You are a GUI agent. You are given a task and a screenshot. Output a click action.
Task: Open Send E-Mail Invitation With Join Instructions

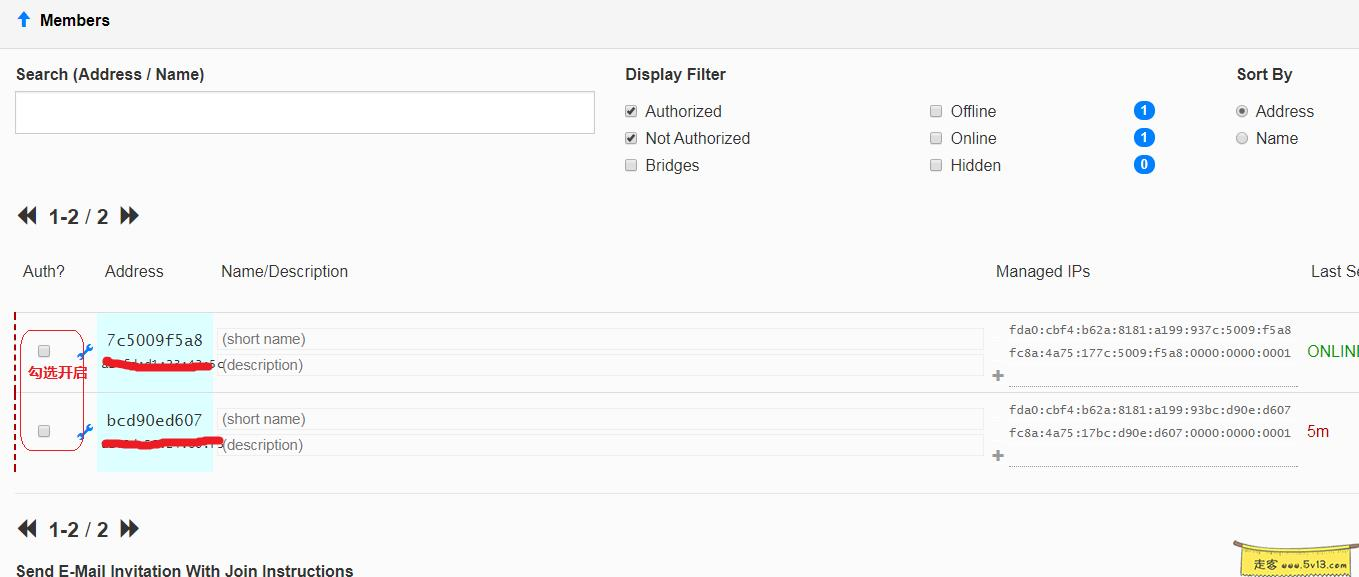185,570
